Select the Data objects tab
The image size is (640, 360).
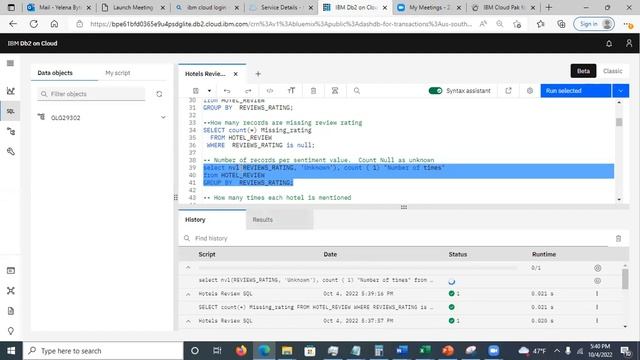(55, 73)
